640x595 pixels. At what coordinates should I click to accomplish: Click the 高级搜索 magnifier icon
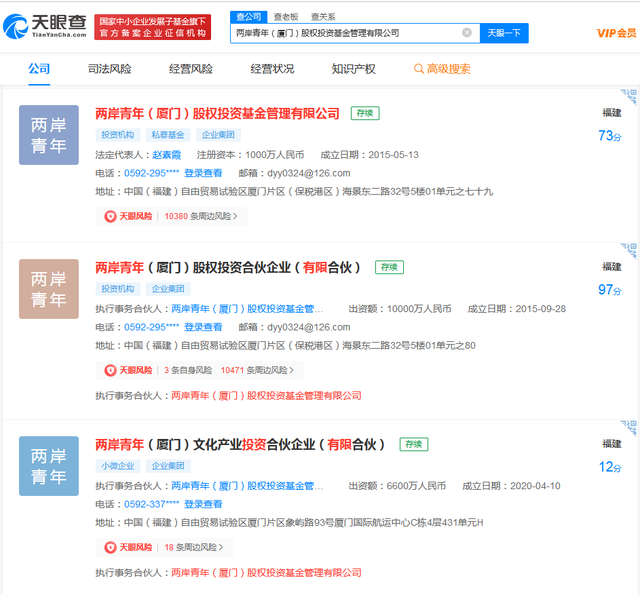pos(418,69)
